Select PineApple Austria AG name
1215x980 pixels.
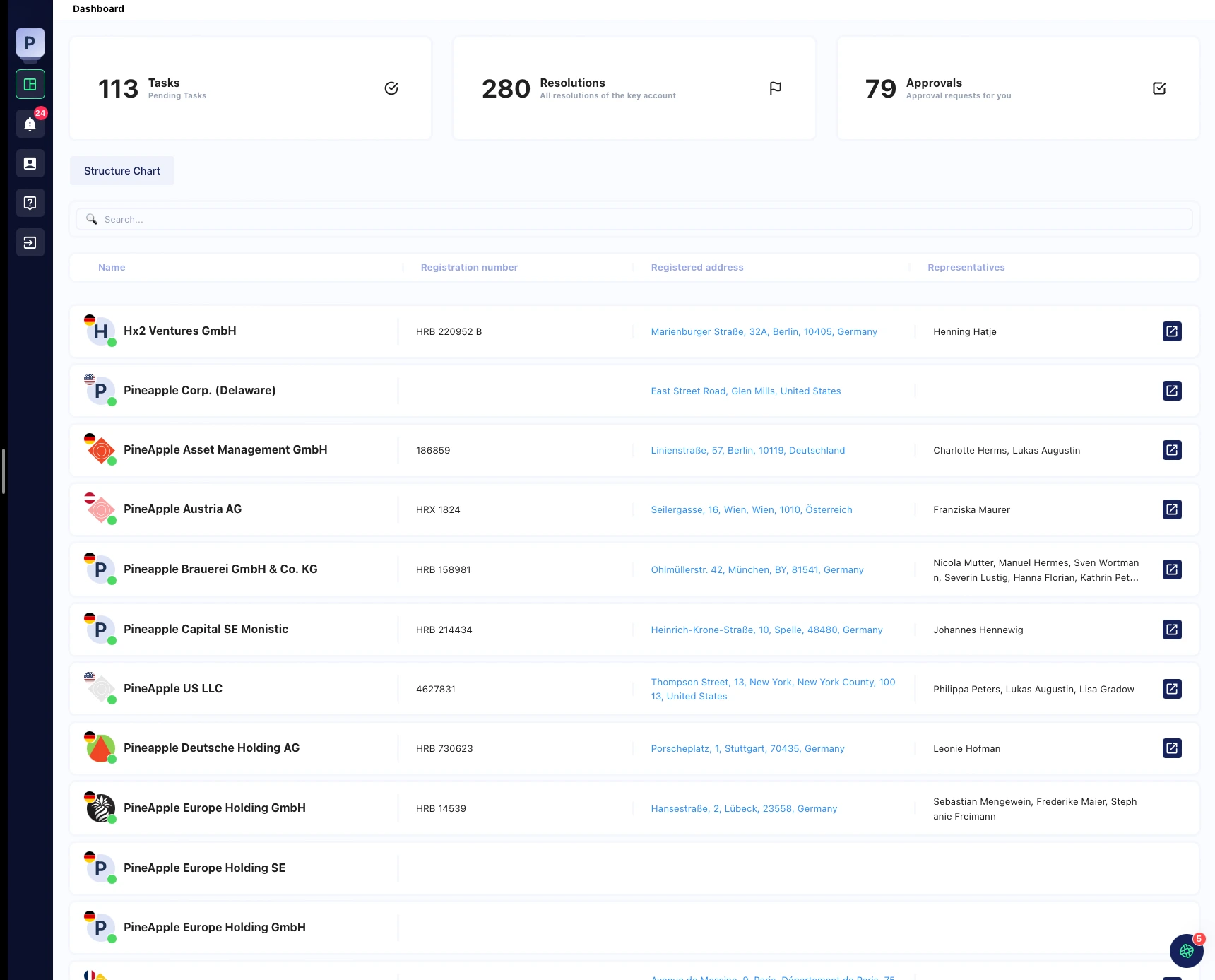point(183,509)
